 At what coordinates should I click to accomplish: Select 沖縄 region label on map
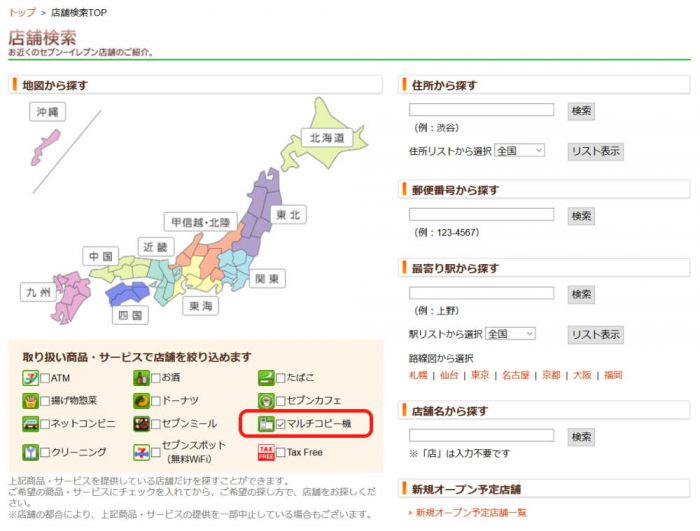click(x=48, y=112)
